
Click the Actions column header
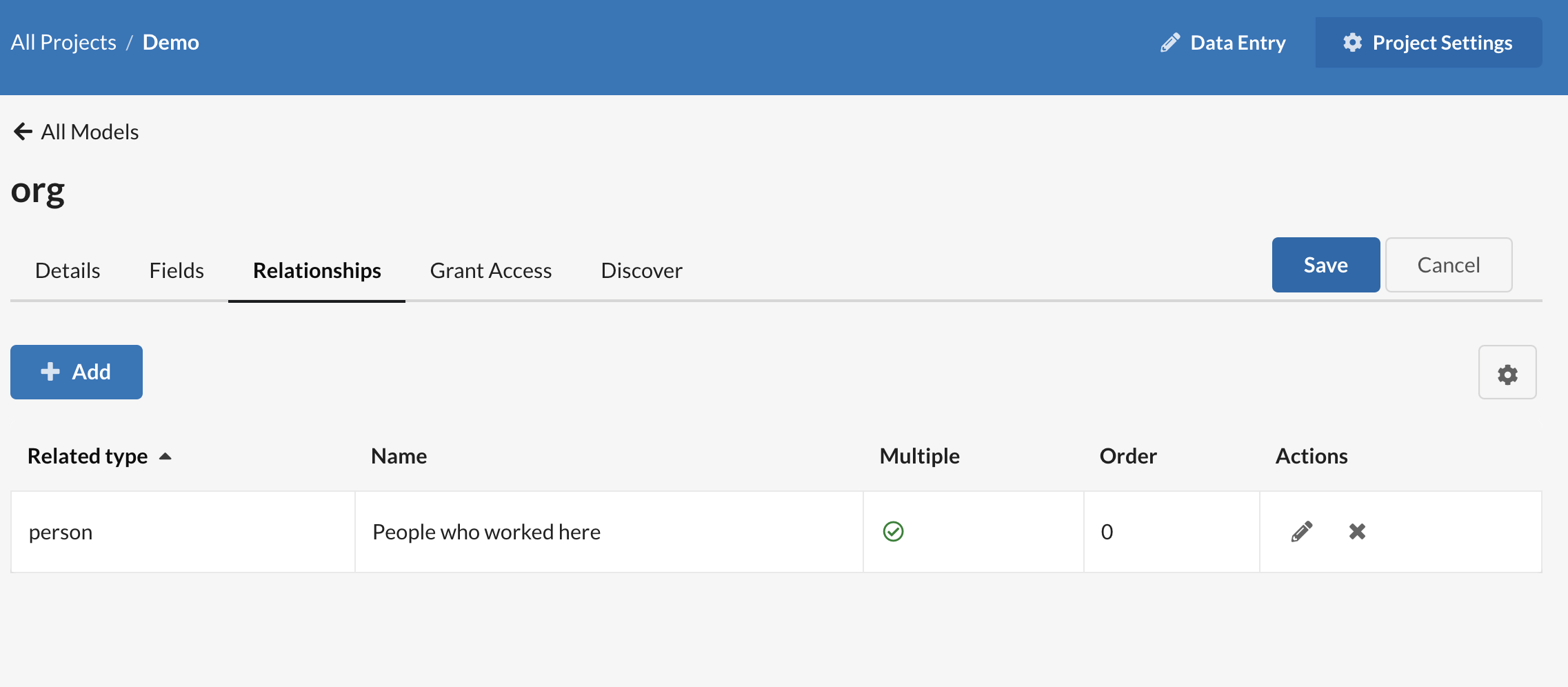point(1311,456)
